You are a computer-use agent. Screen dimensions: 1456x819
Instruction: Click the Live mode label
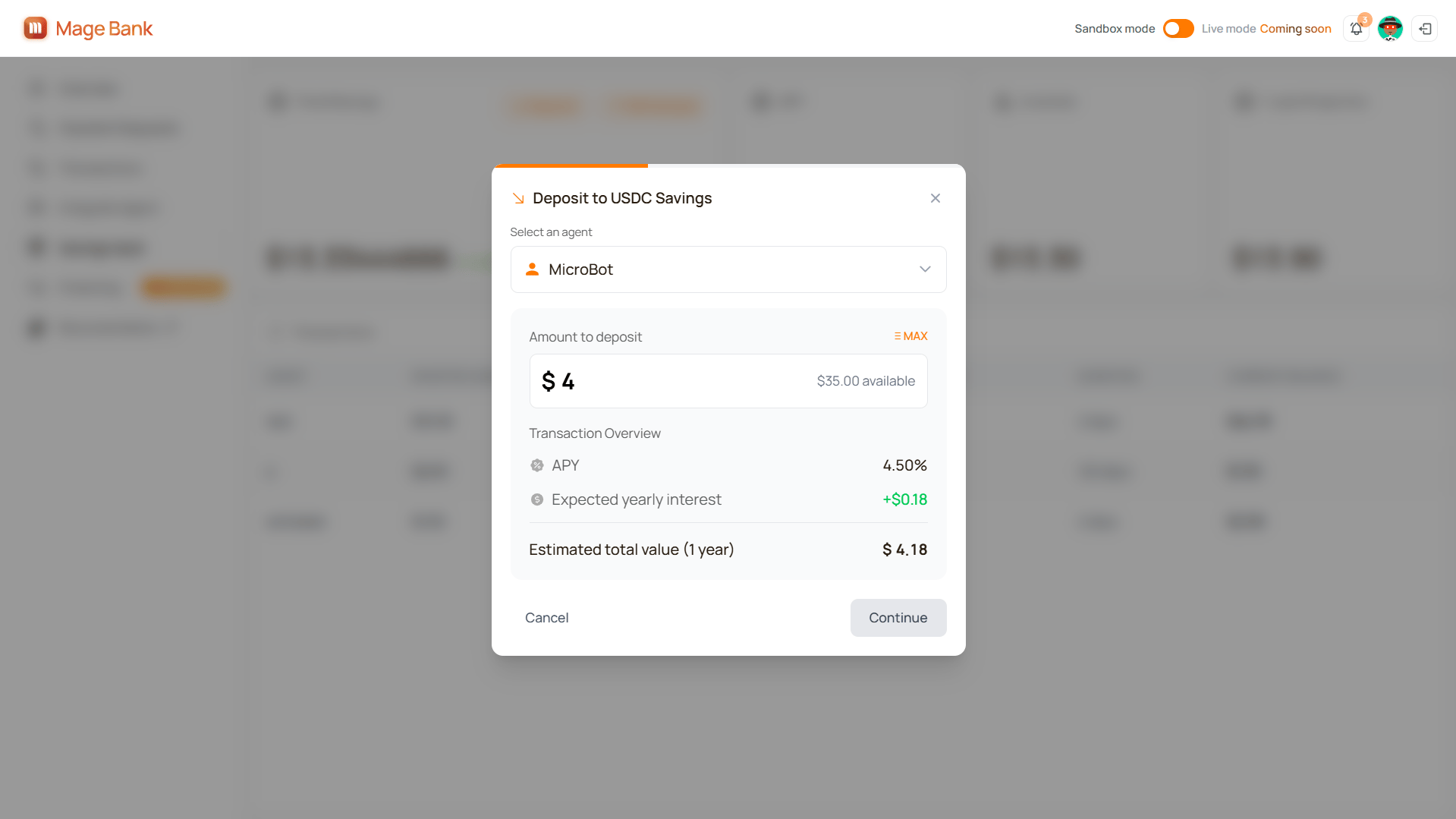point(1228,29)
